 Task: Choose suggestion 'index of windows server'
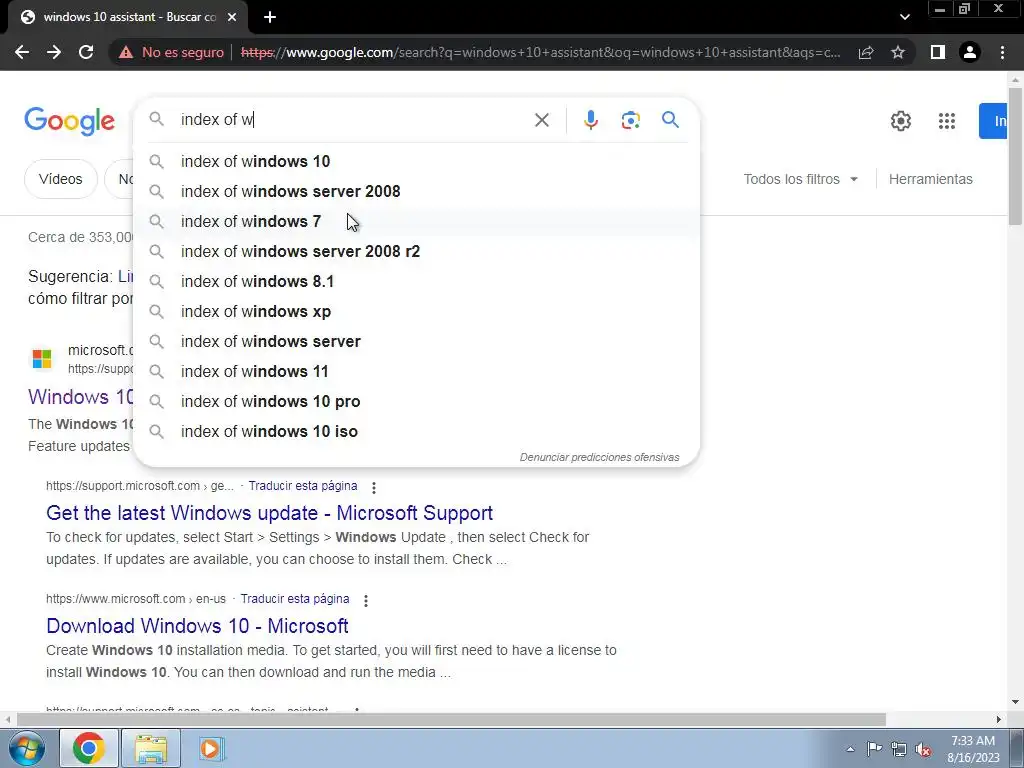(x=416, y=342)
